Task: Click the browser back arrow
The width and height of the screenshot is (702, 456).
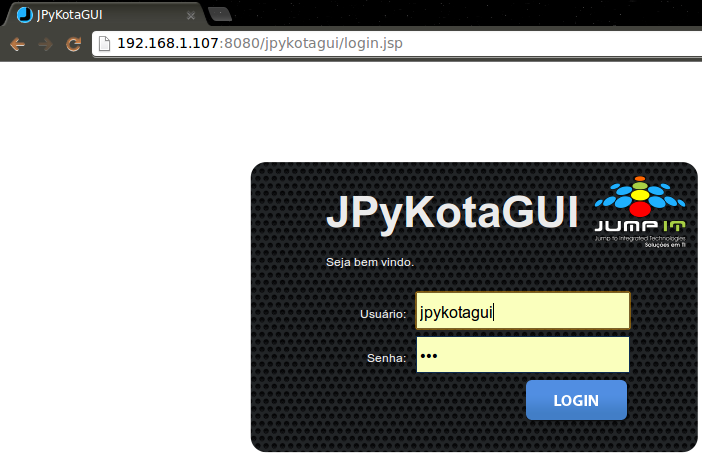Action: 17,44
